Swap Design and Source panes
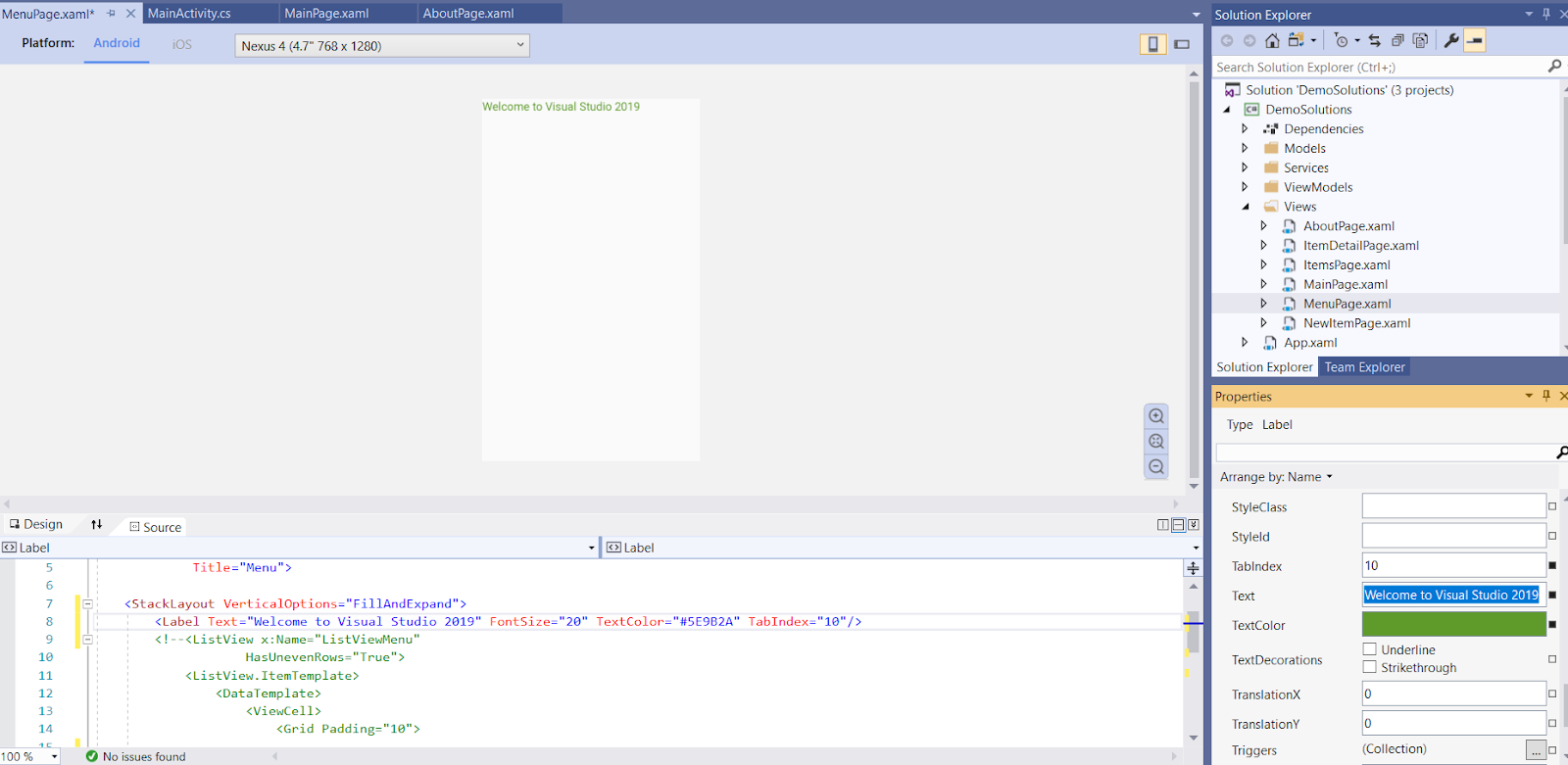The height and width of the screenshot is (765, 1568). coord(97,525)
